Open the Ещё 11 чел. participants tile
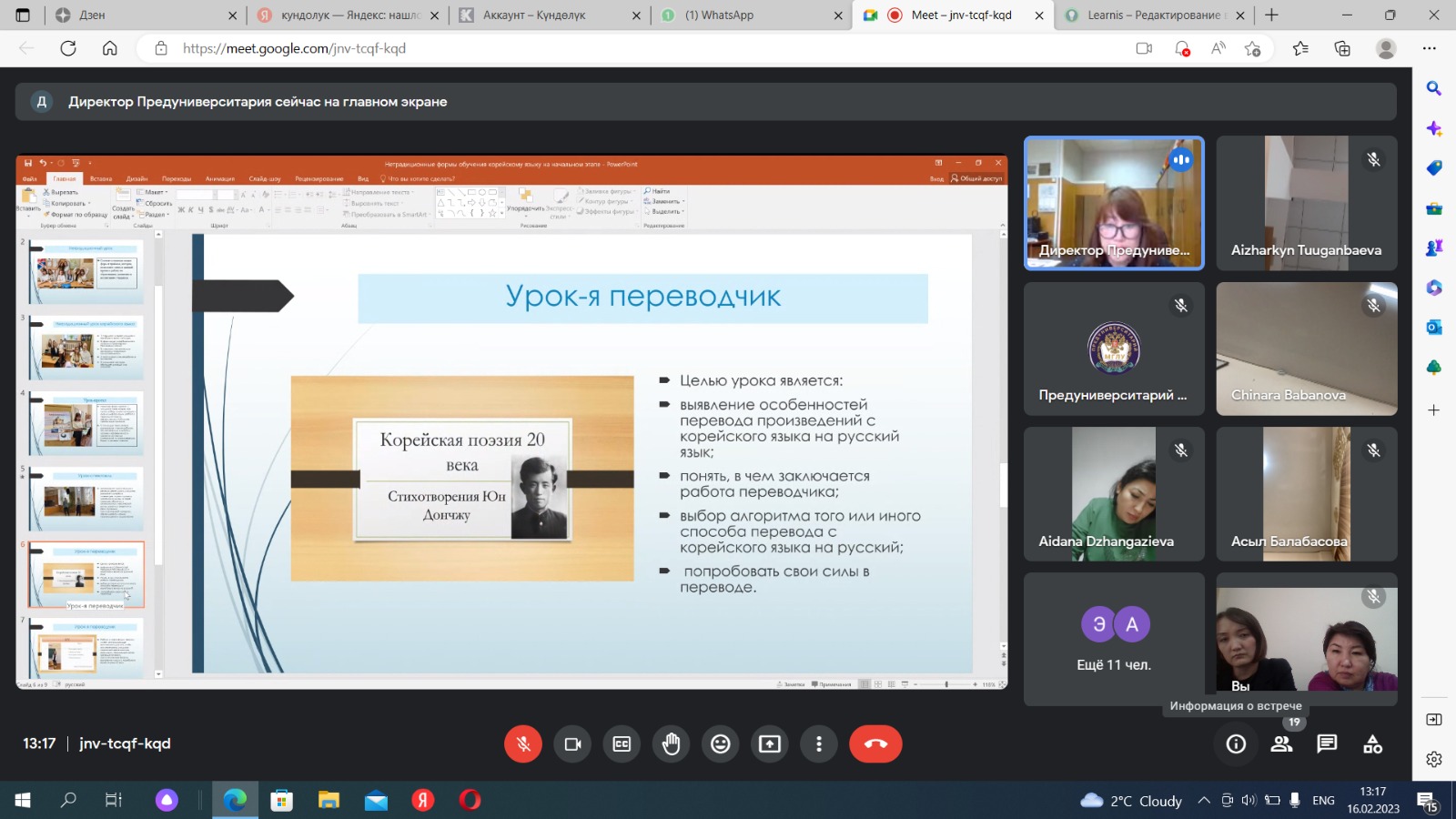The image size is (1456, 819). pyautogui.click(x=1114, y=639)
